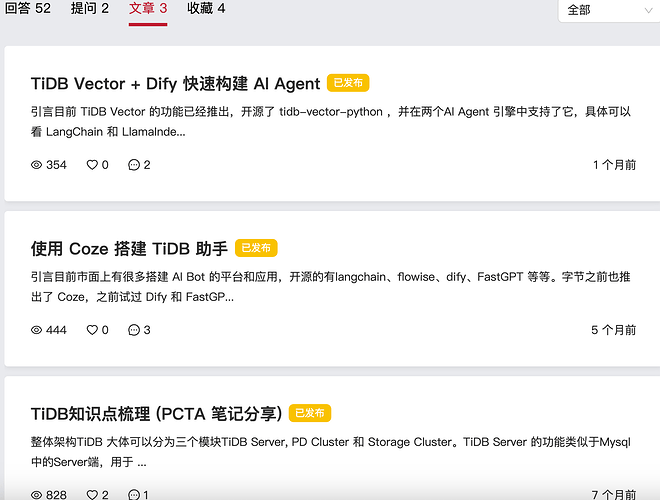
Task: Open article "TiDB Vector + Dify 快速构建 AI Agent"
Action: point(175,84)
